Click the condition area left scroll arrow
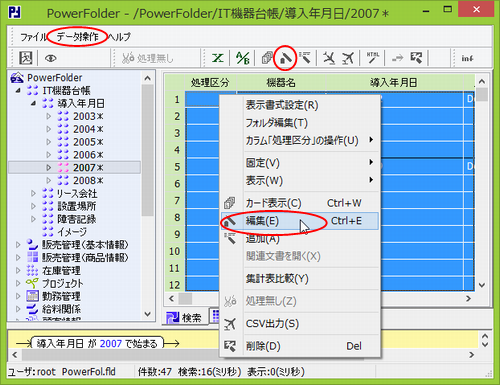Screen dimensions: 500x385 (x=15, y=355)
